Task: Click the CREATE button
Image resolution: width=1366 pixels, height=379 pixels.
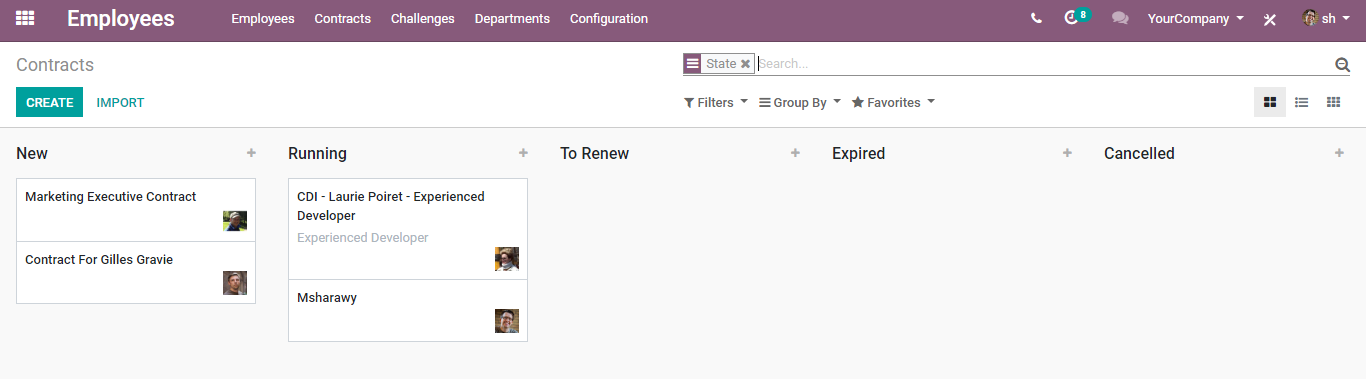Action: coord(50,102)
